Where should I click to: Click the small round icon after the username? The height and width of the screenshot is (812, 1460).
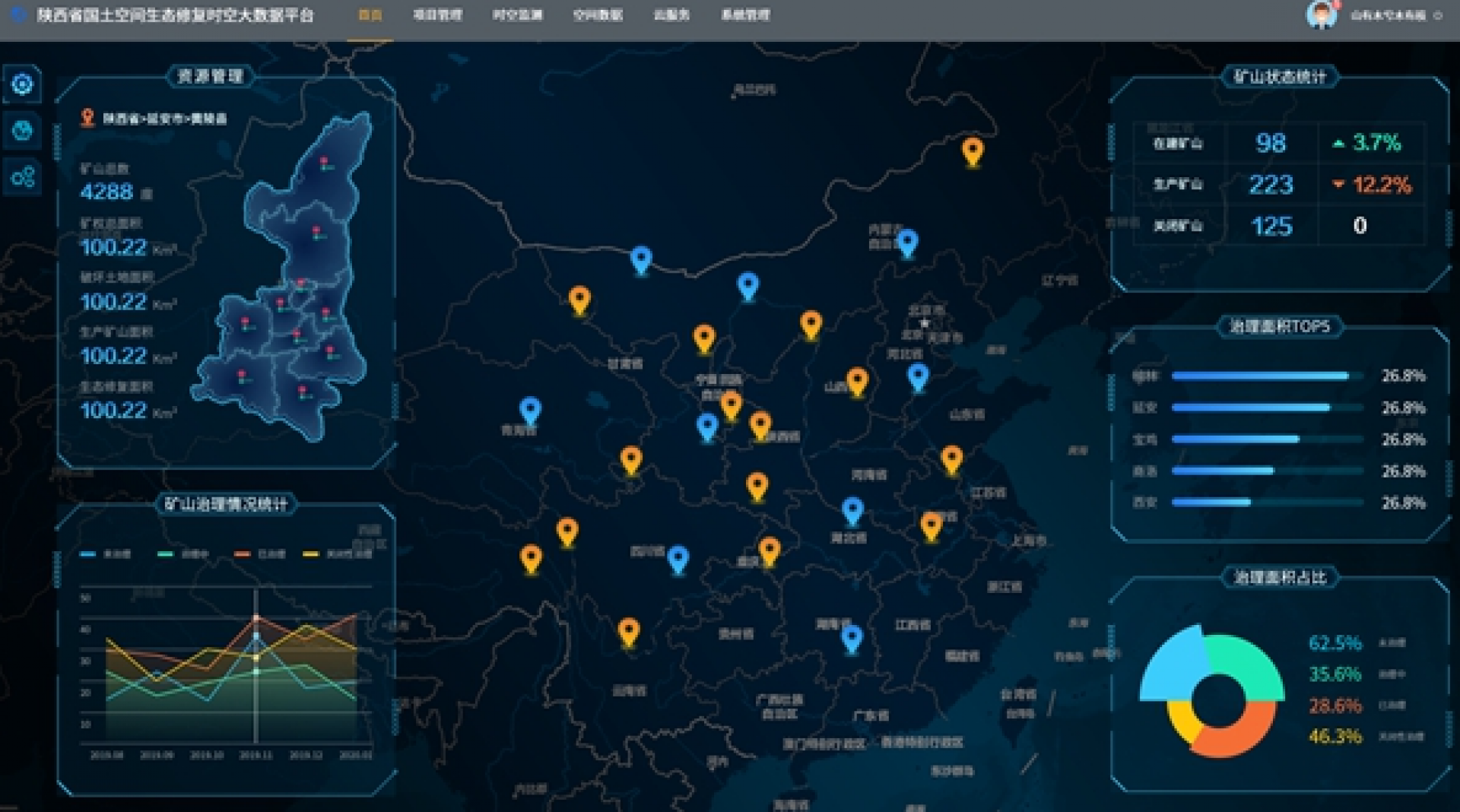coord(1437,15)
